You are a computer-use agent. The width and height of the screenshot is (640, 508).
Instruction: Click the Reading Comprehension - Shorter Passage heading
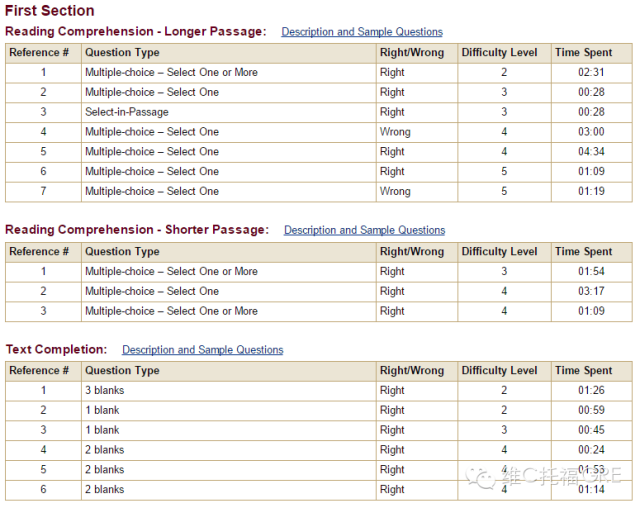click(137, 230)
